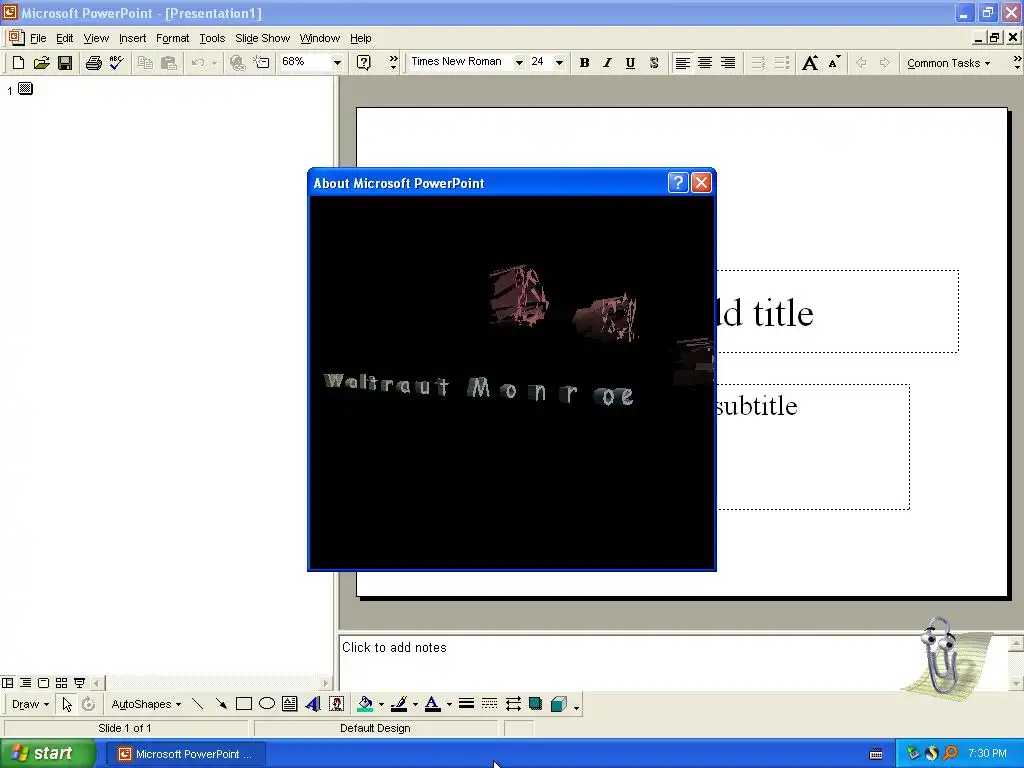
Task: Open the Times New Roman font dropdown
Action: (519, 63)
